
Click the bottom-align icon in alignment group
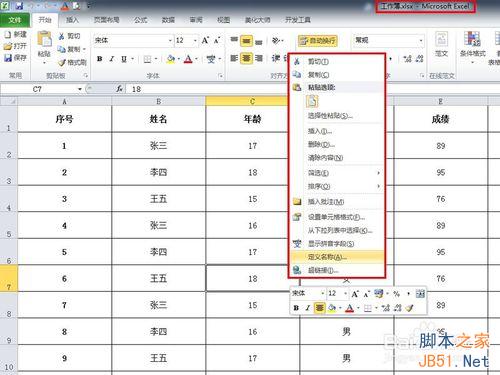pyautogui.click(x=259, y=41)
